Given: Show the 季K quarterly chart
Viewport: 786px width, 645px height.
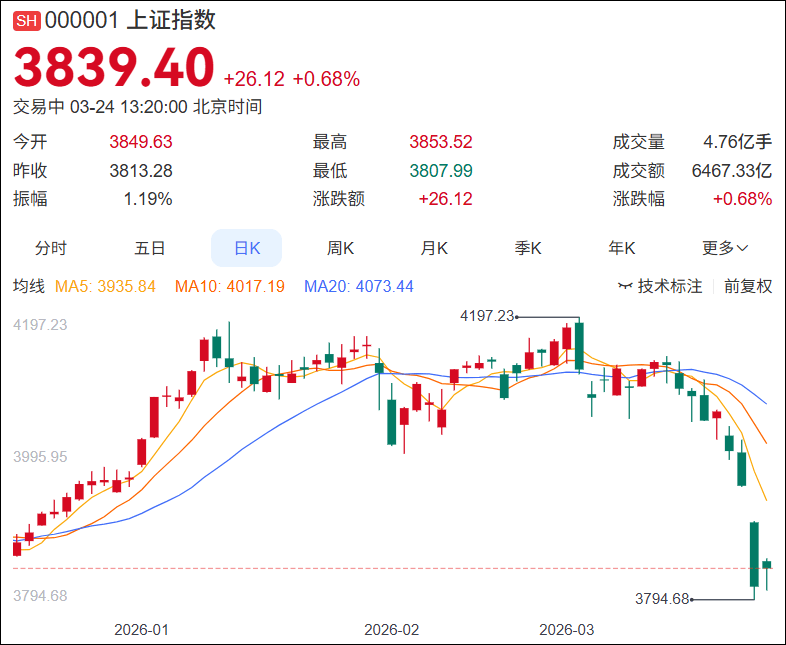Looking at the screenshot, I should pyautogui.click(x=528, y=248).
